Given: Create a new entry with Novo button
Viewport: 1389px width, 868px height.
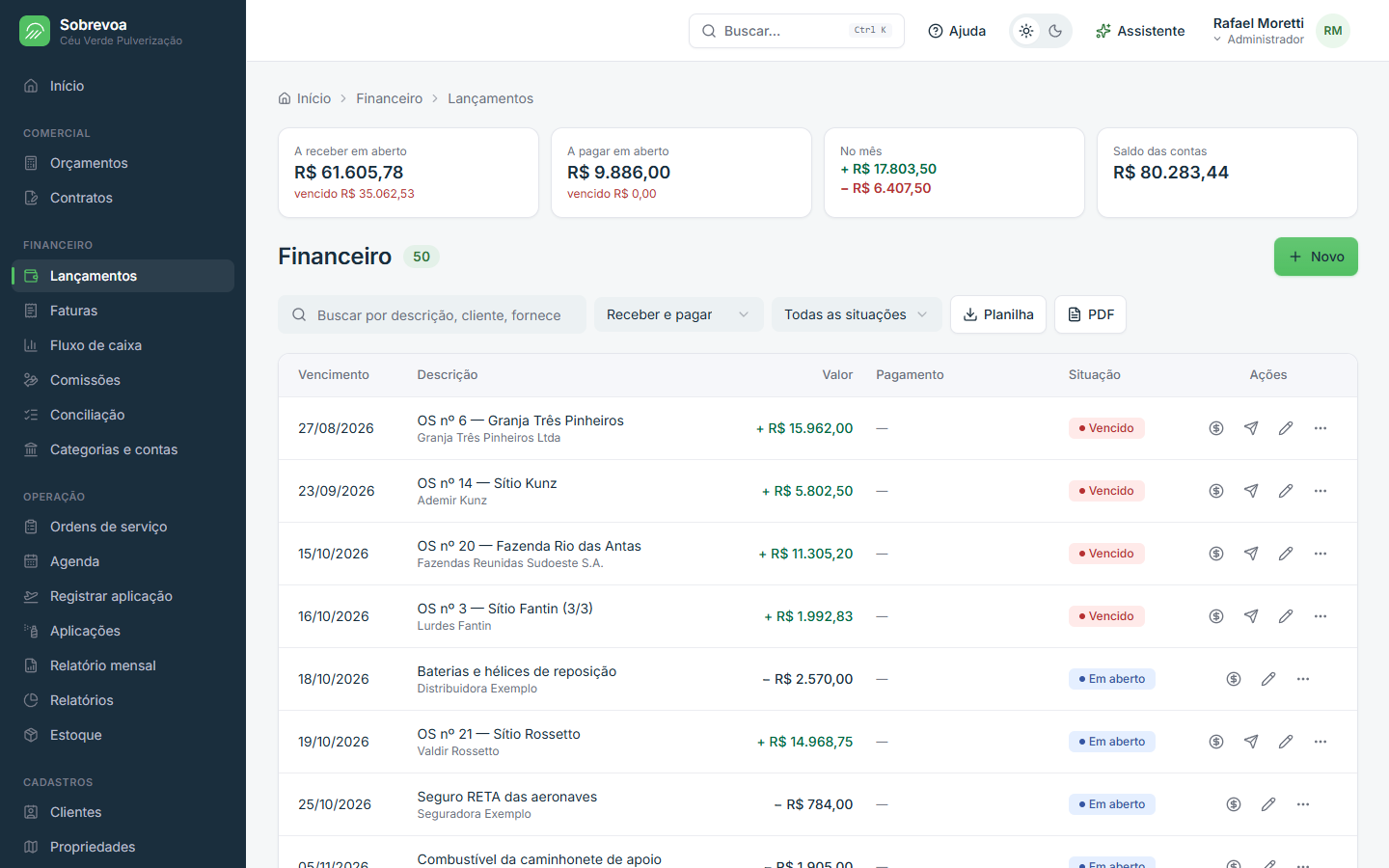Looking at the screenshot, I should click(1316, 257).
